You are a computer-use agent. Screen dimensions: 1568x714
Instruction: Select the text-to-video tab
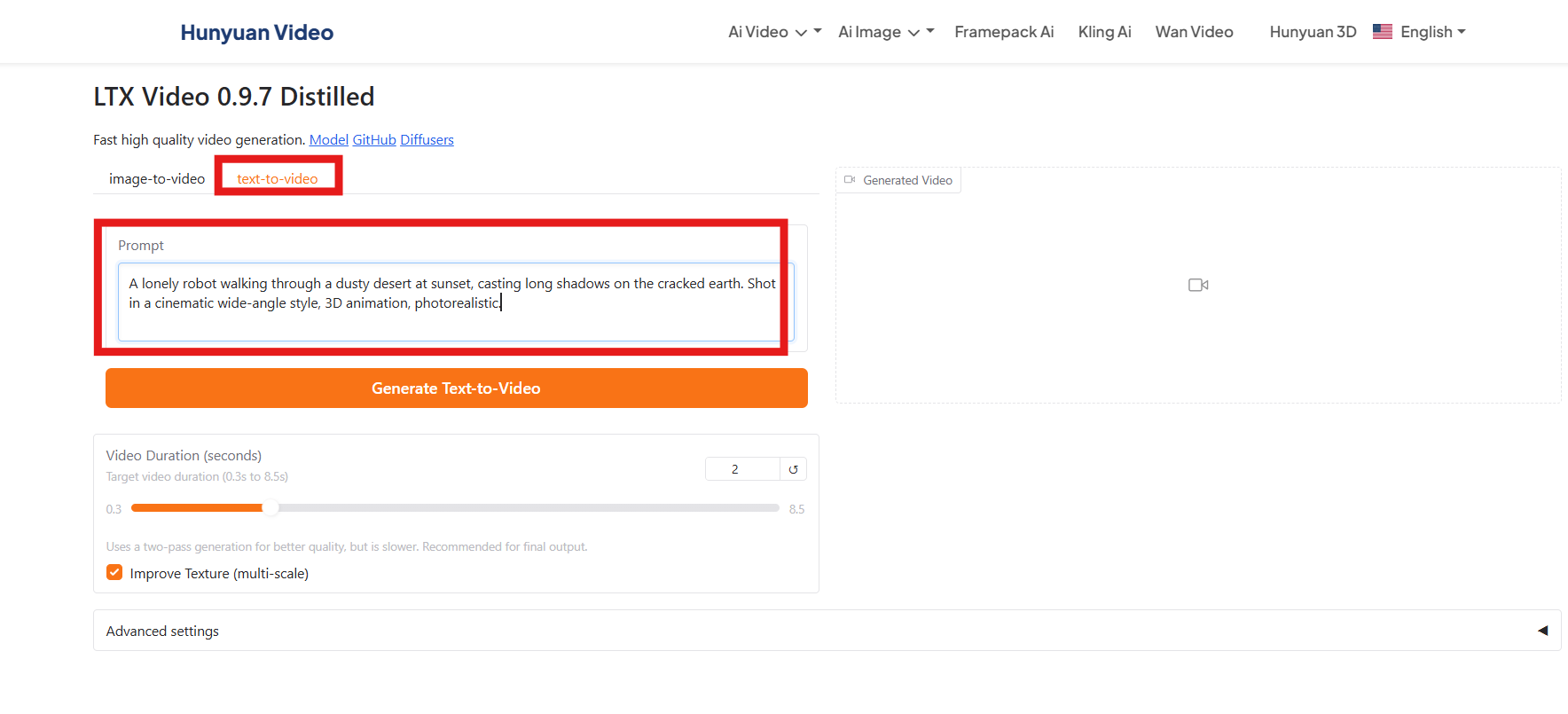tap(277, 179)
